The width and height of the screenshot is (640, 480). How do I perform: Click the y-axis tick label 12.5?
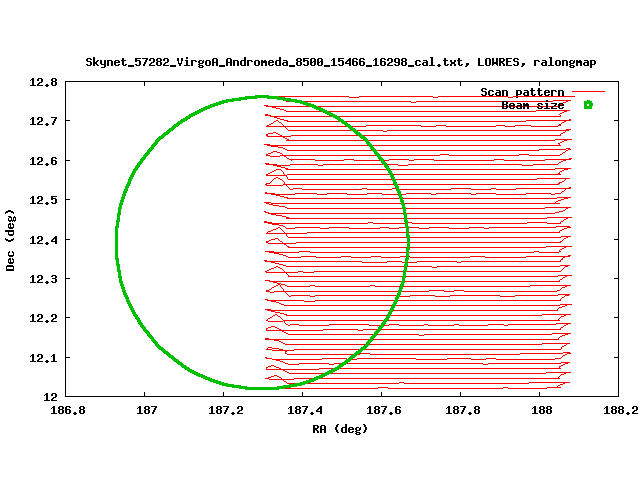(43, 200)
